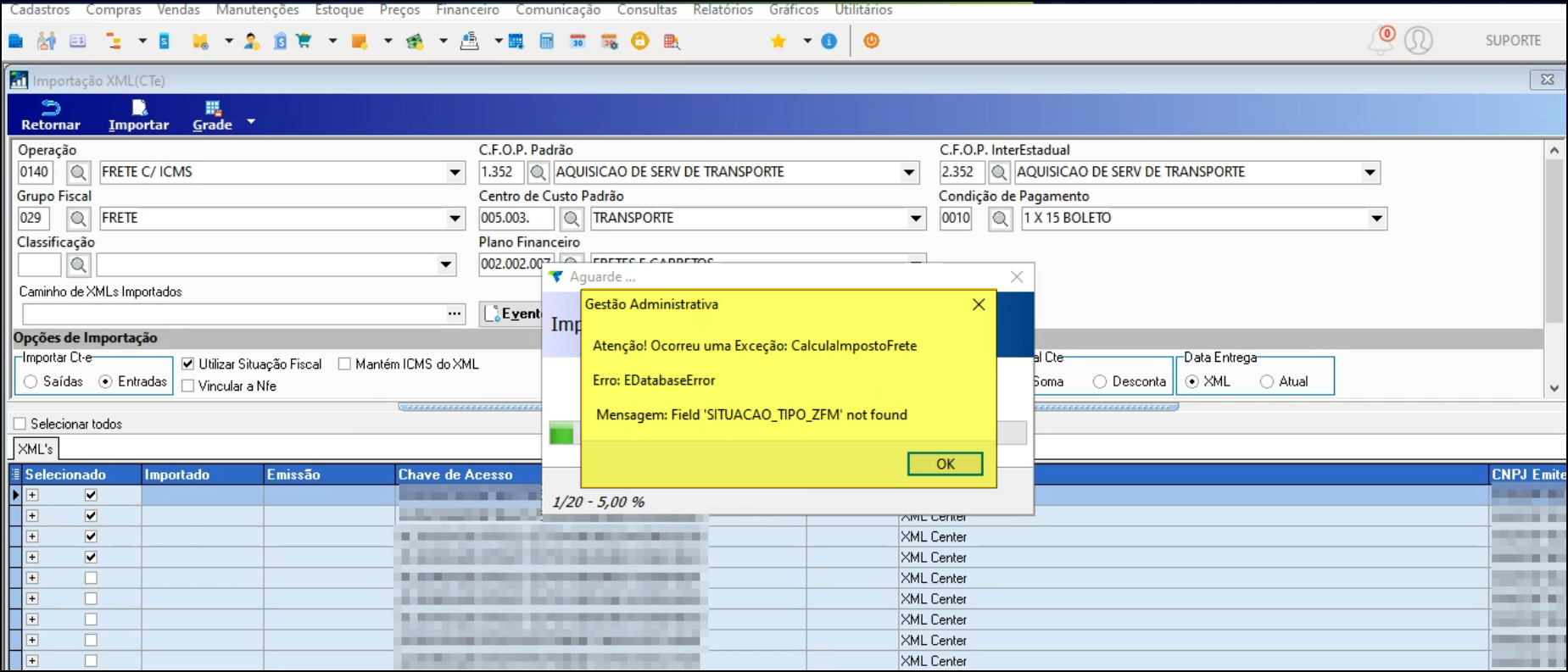Viewport: 1568px width, 672px height.
Task: Click the Retornar toolbar button
Action: coord(51,115)
